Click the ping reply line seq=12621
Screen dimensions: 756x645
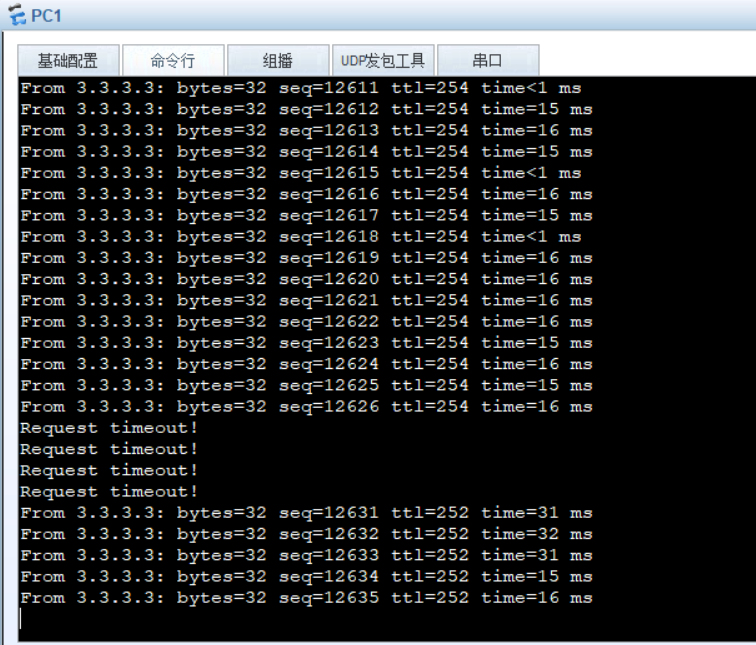[x=306, y=300]
